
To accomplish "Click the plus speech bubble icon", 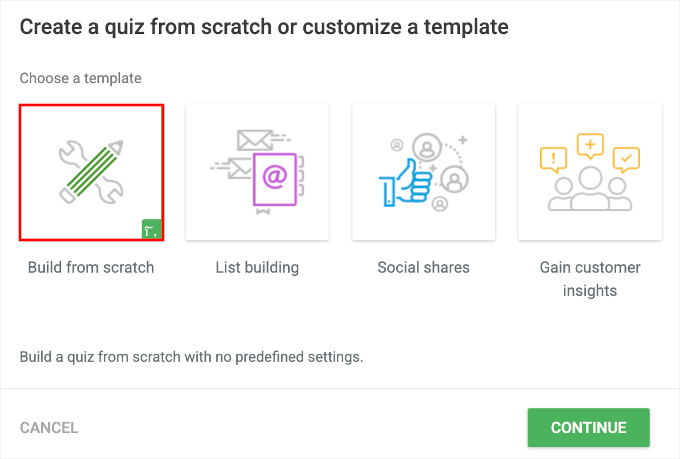I will 590,146.
